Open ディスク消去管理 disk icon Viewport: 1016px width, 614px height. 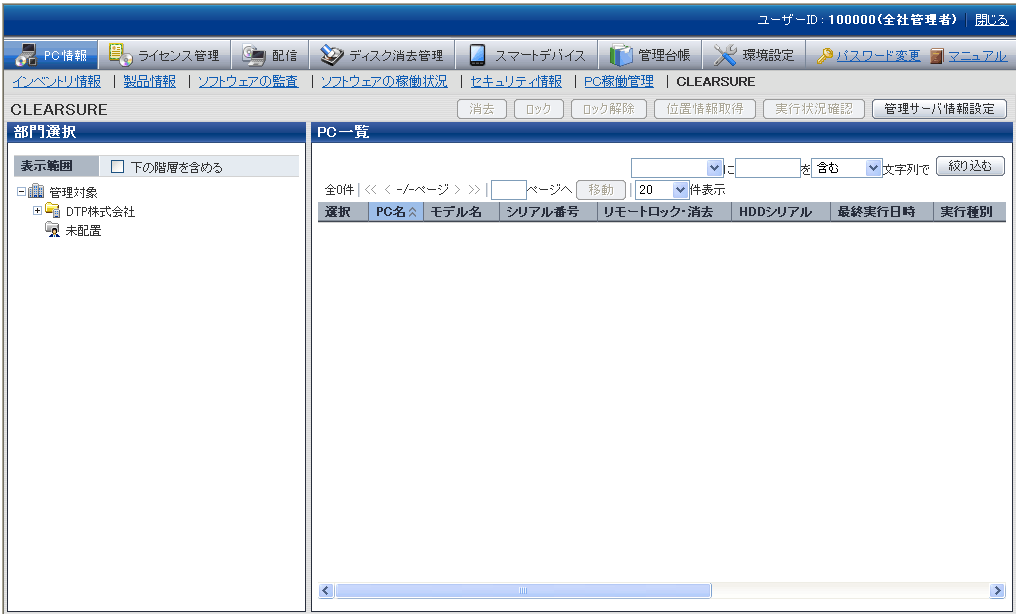pos(332,55)
